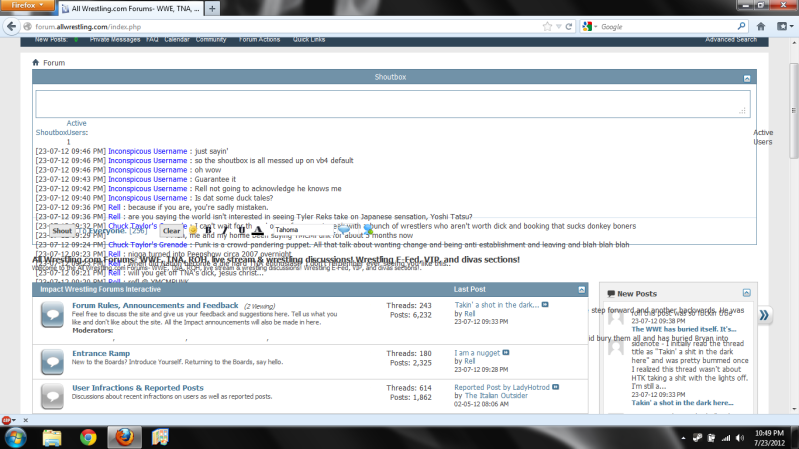Image resolution: width=799 pixels, height=449 pixels.
Task: Open the Calendar page
Action: 177,39
